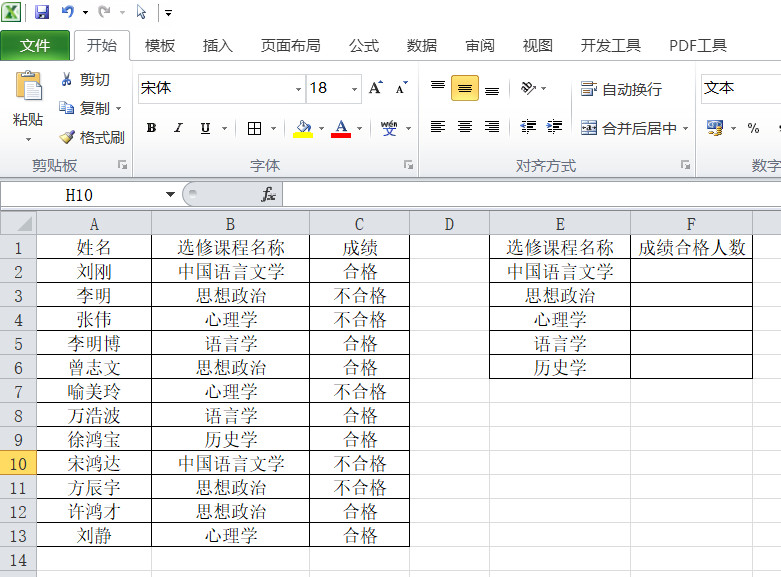The image size is (781, 577).
Task: Center text horizontally
Action: (x=465, y=127)
